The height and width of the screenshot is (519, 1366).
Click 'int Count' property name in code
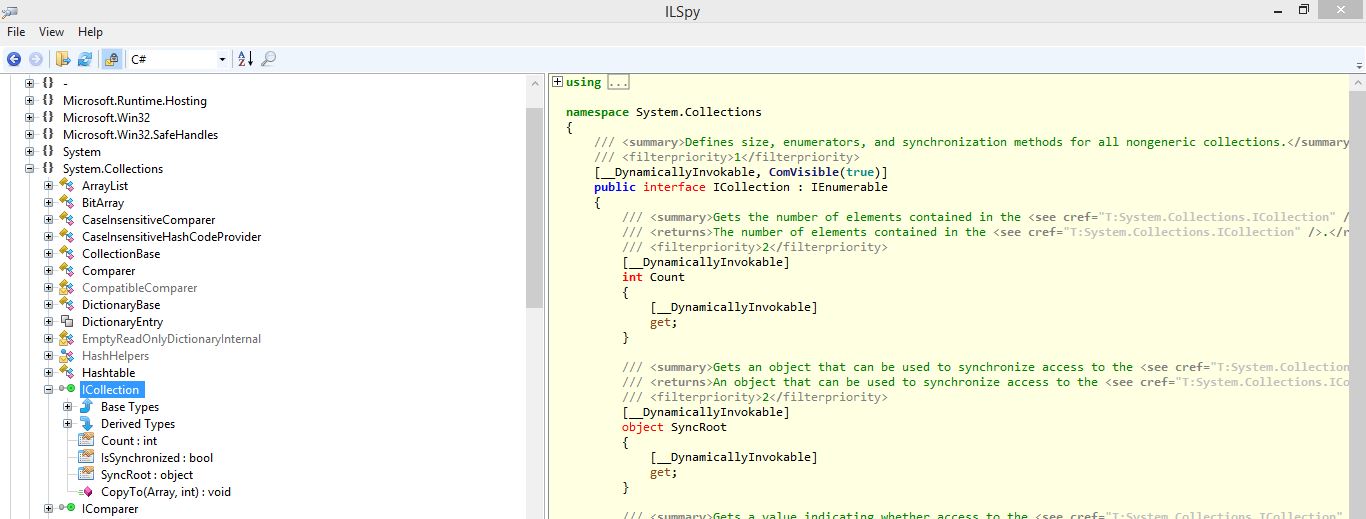point(669,277)
